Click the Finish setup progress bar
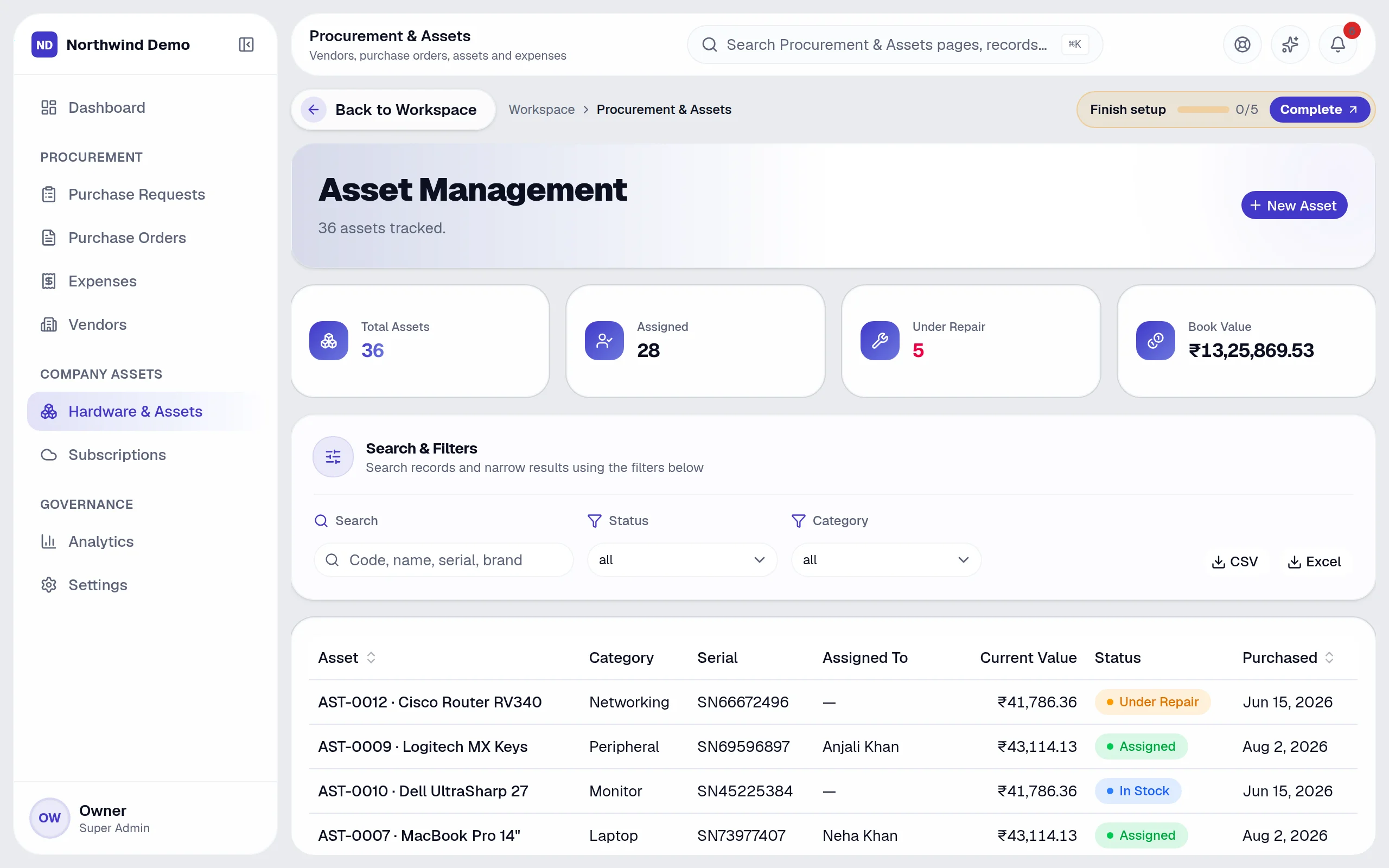This screenshot has width=1389, height=868. [1202, 110]
